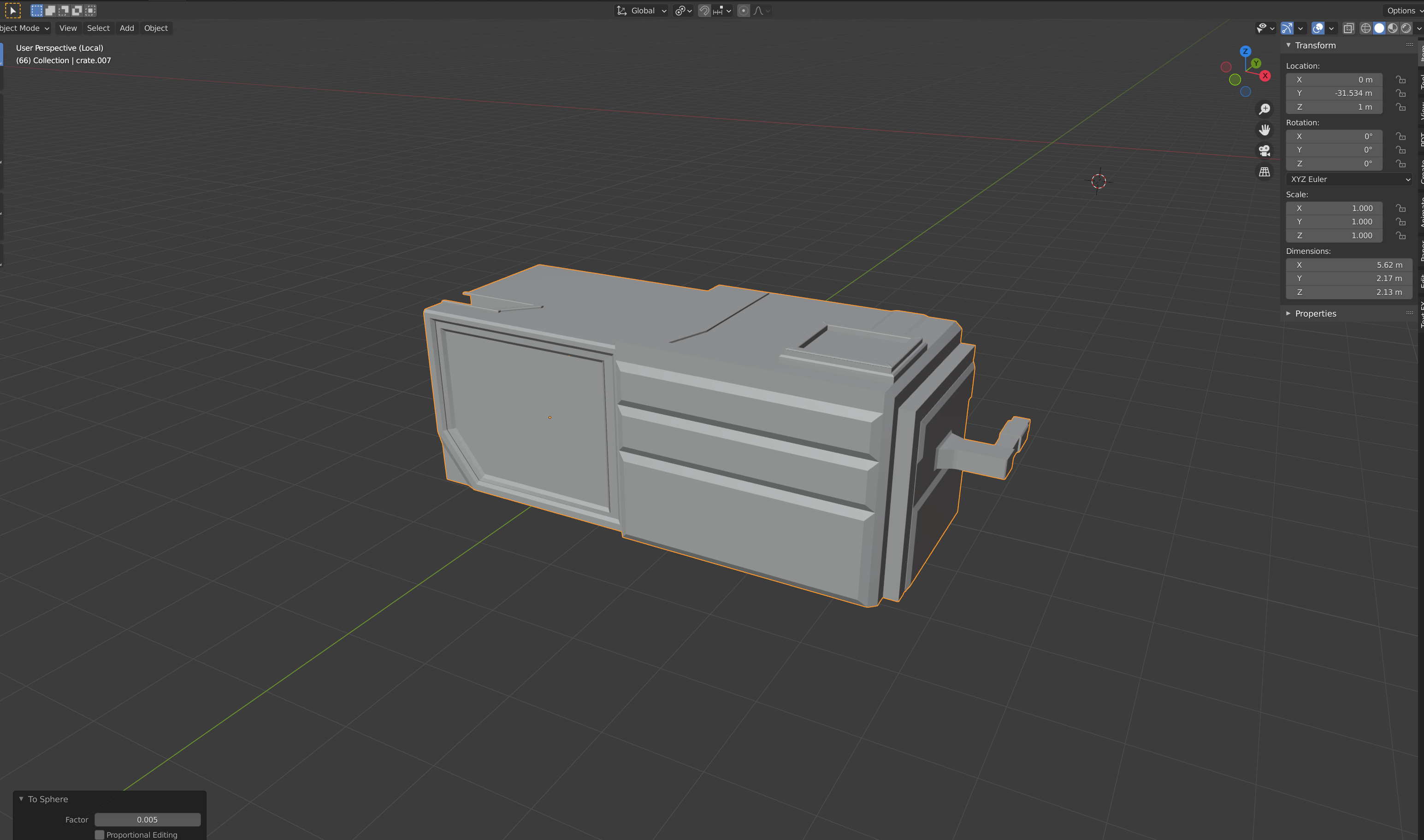Select material preview shading mode

click(1393, 28)
